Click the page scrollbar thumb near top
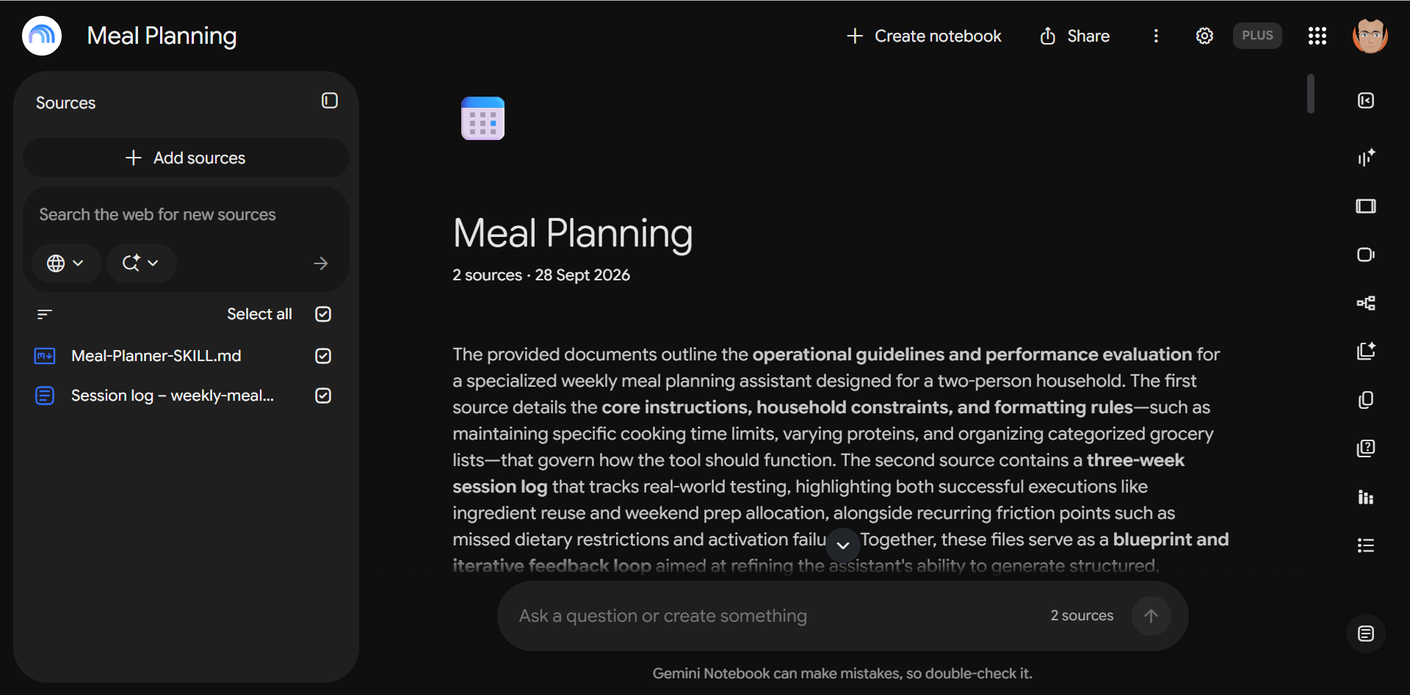 1311,94
